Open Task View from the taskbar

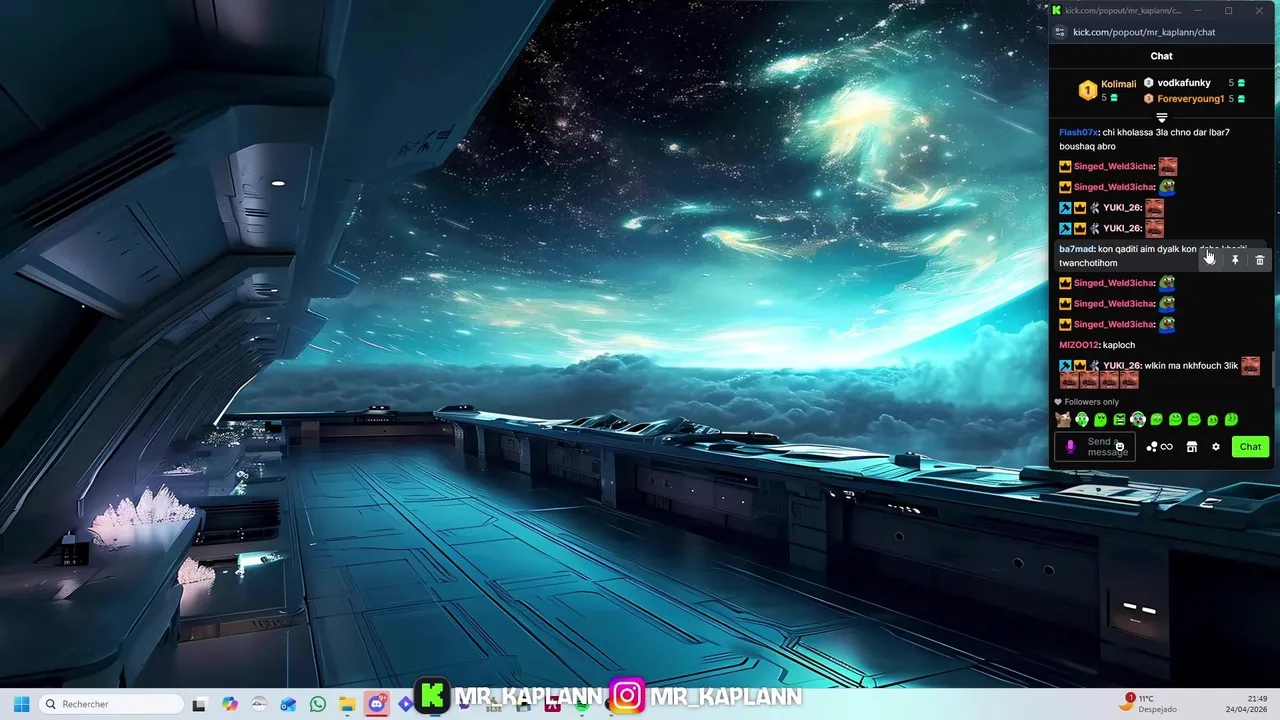pyautogui.click(x=199, y=704)
